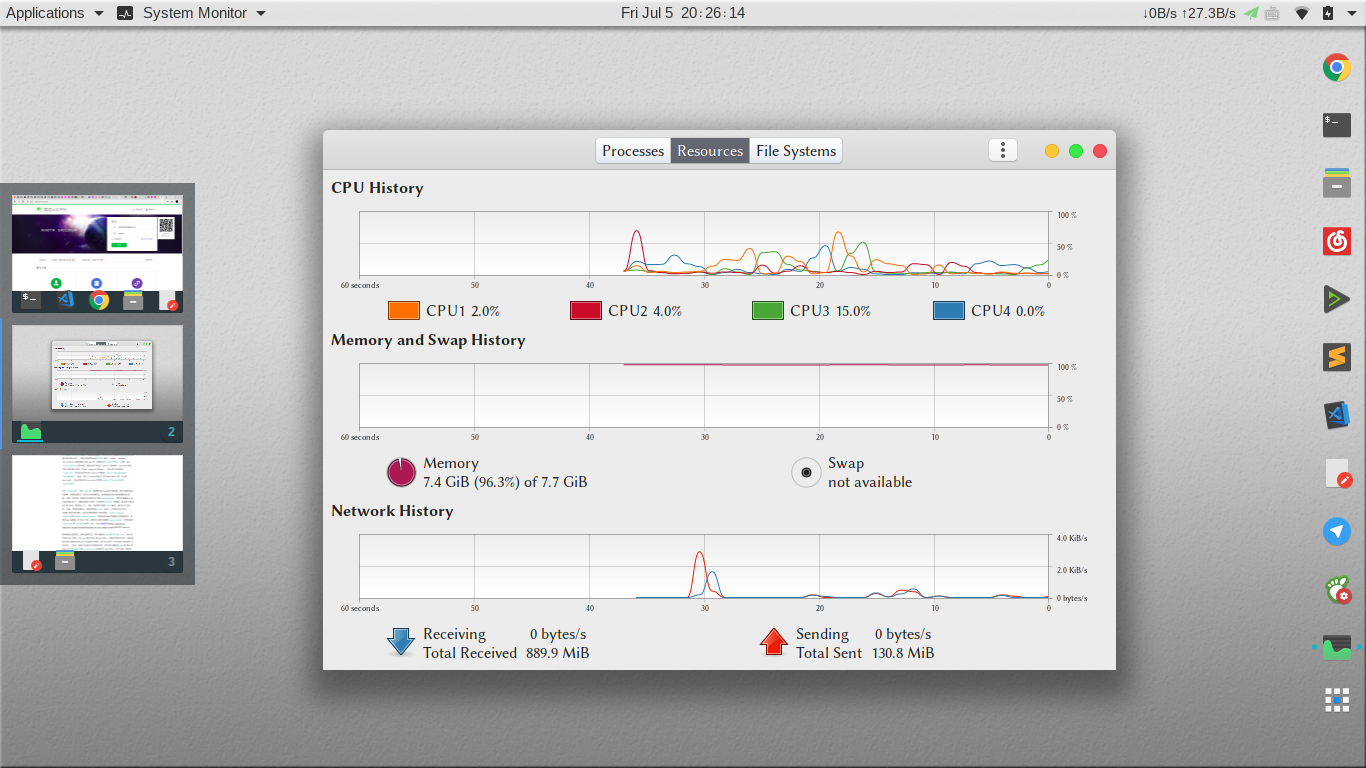Open the three-dot window menu button
Image resolution: width=1366 pixels, height=768 pixels.
click(1002, 150)
